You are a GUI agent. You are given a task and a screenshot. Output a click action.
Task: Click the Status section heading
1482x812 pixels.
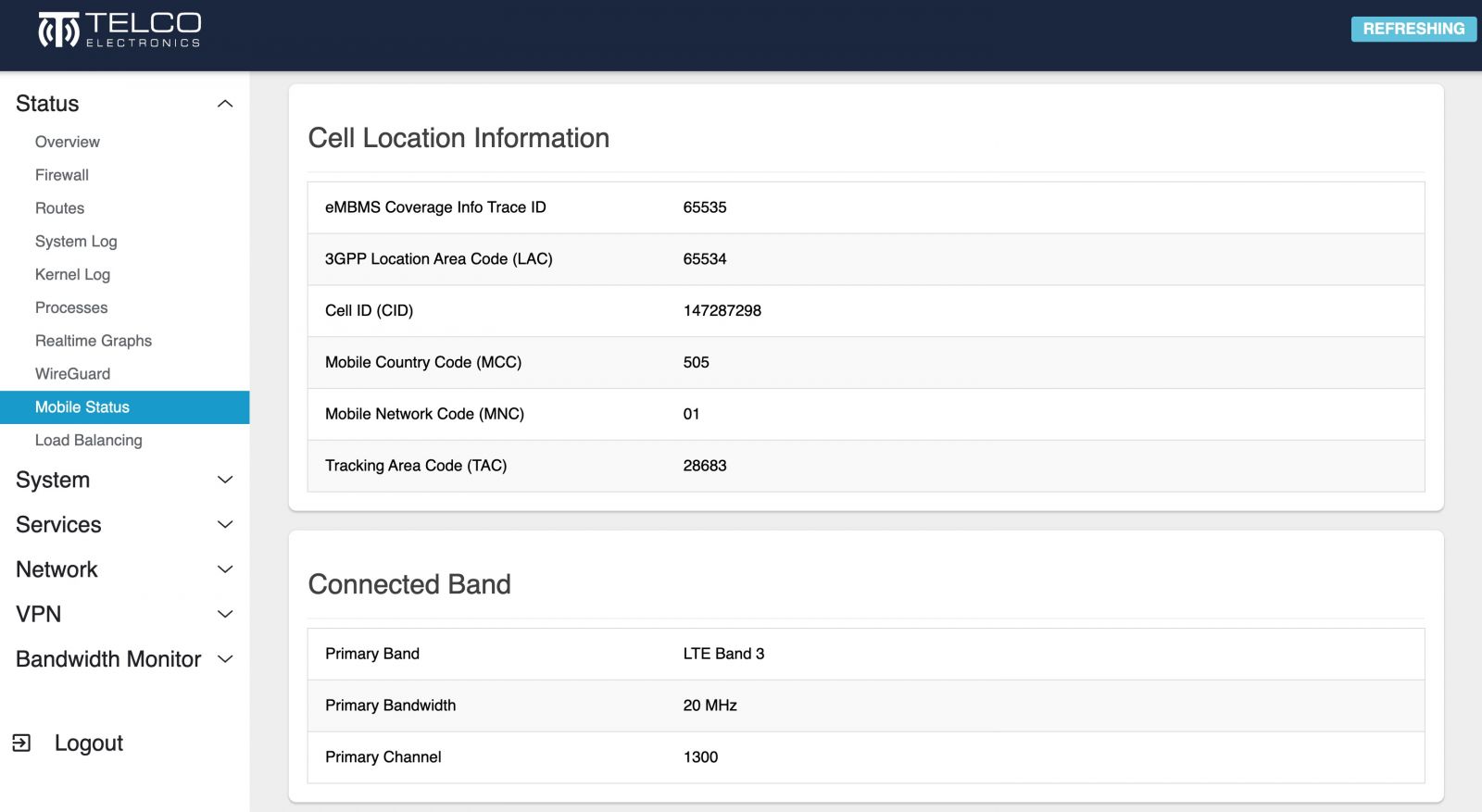pyautogui.click(x=47, y=104)
